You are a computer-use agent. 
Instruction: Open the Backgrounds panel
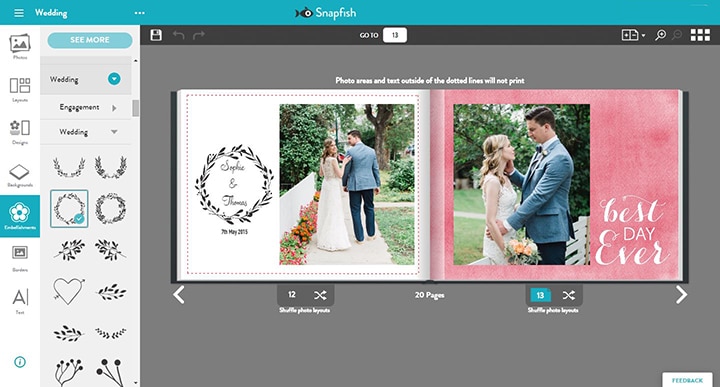[20, 175]
